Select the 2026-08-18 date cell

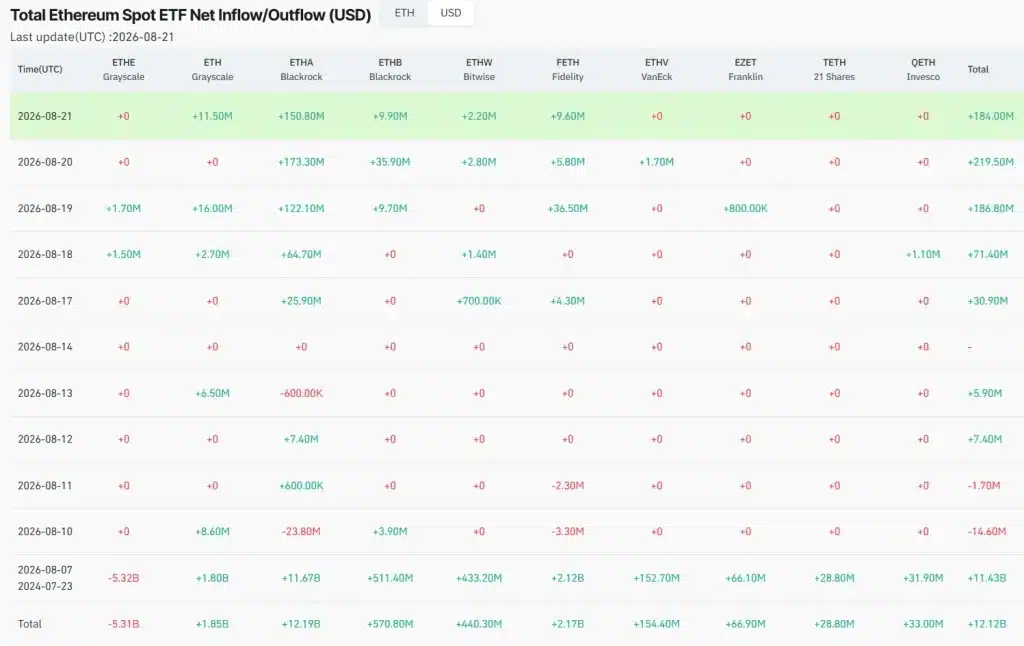[44, 254]
